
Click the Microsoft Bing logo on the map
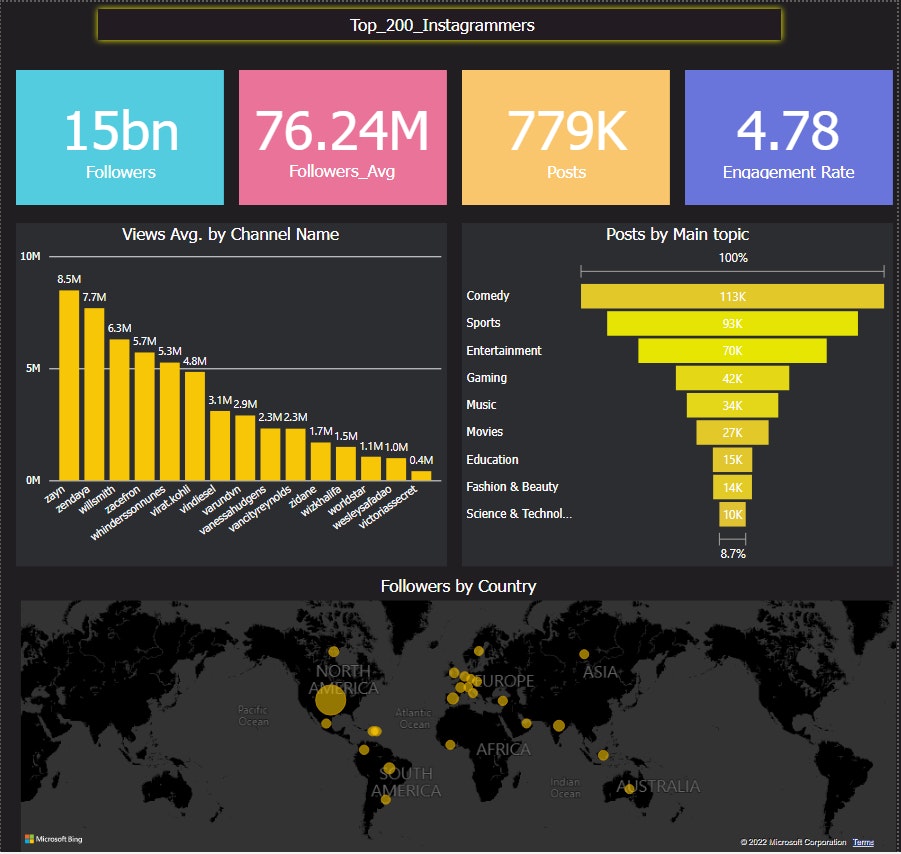(x=54, y=839)
